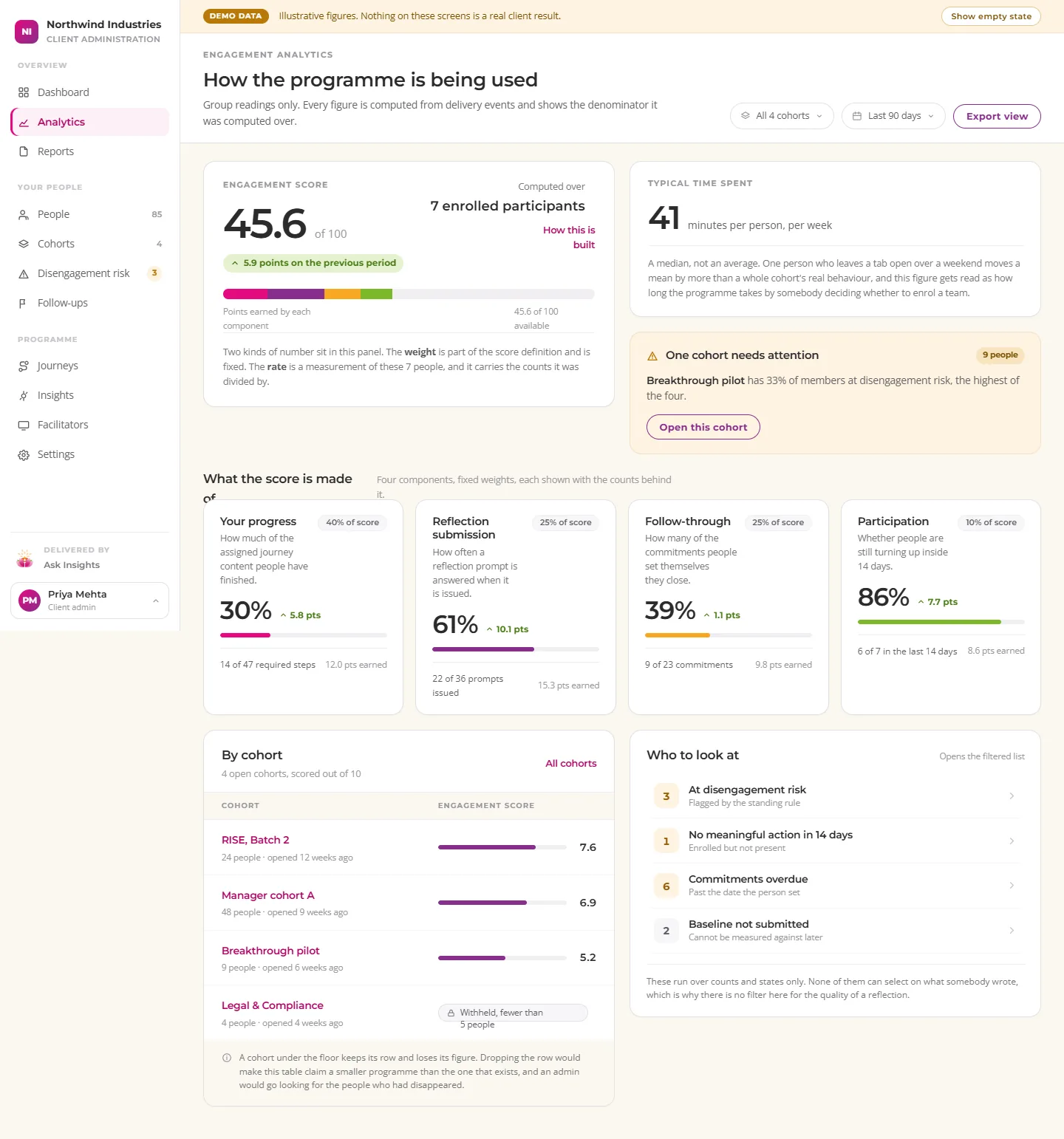Open the At disengagement risk row chevron
The image size is (1064, 1139).
pyautogui.click(x=1012, y=796)
